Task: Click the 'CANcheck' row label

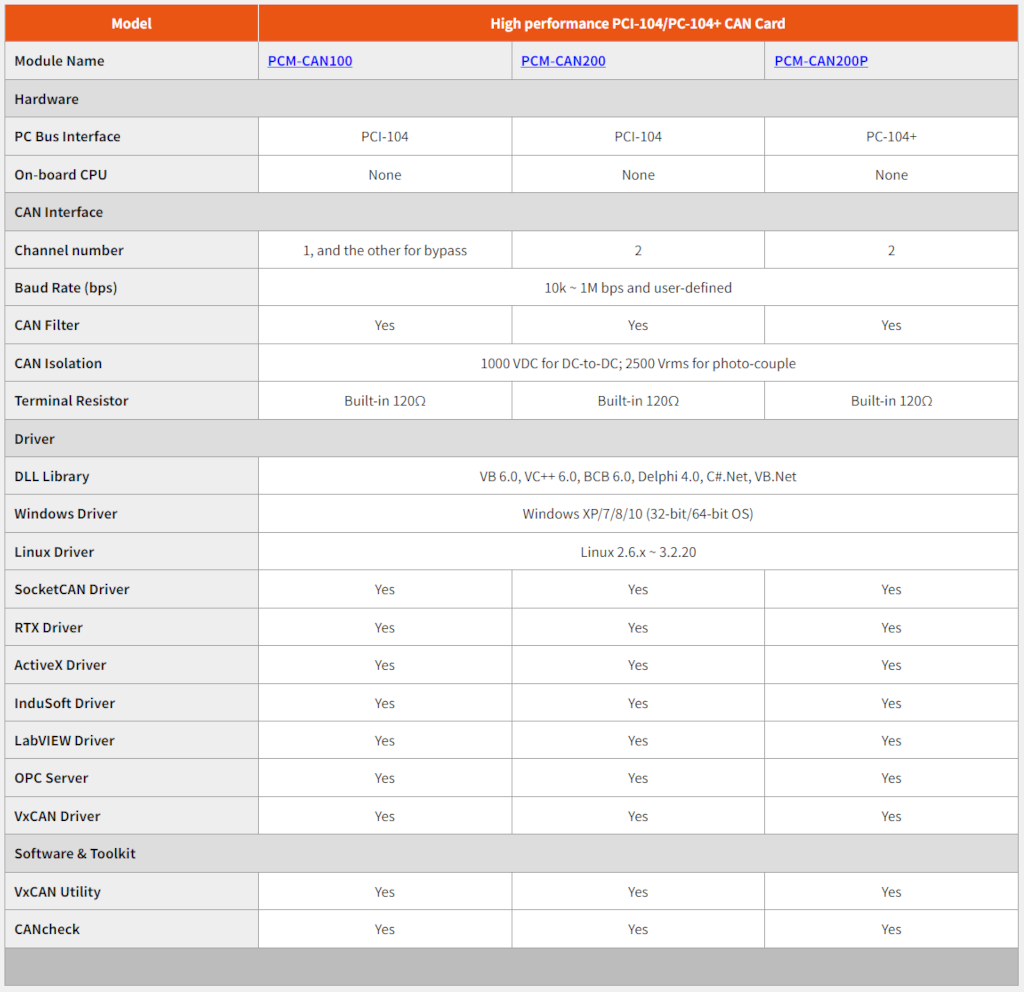Action: click(47, 929)
